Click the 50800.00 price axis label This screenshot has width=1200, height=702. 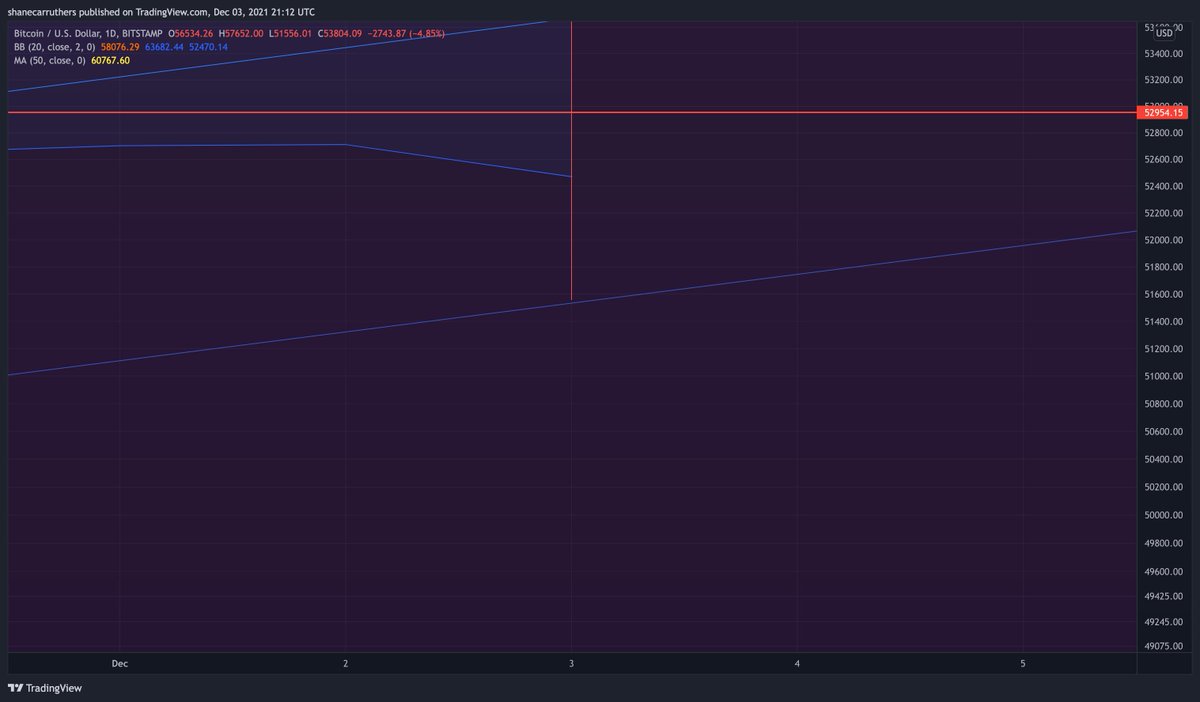(1164, 403)
